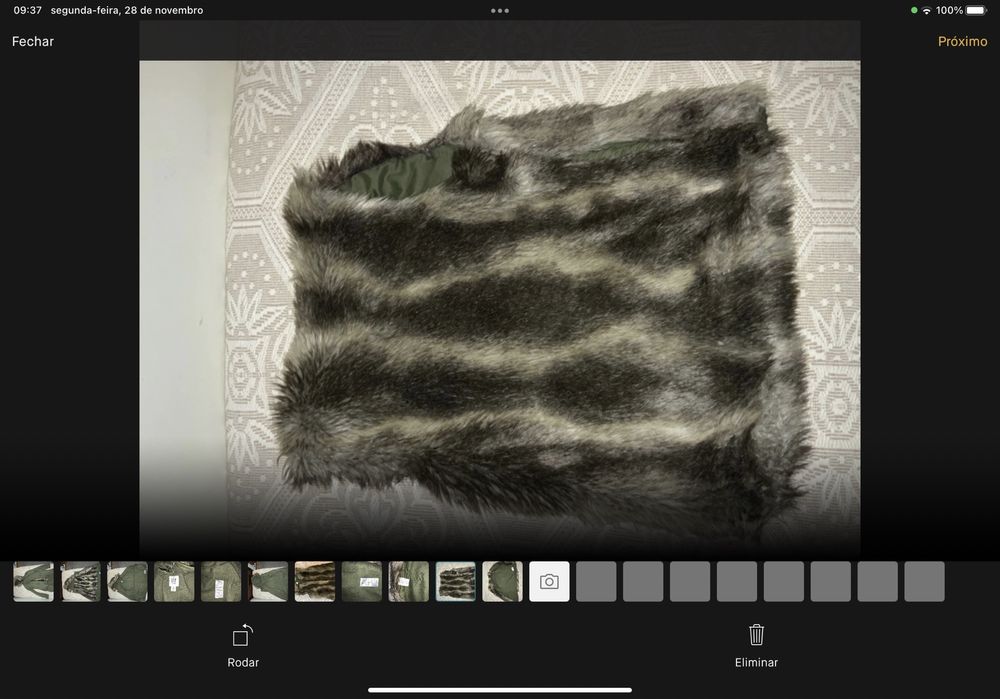1000x699 pixels.
Task: Tap the Wi-Fi status icon
Action: point(927,10)
